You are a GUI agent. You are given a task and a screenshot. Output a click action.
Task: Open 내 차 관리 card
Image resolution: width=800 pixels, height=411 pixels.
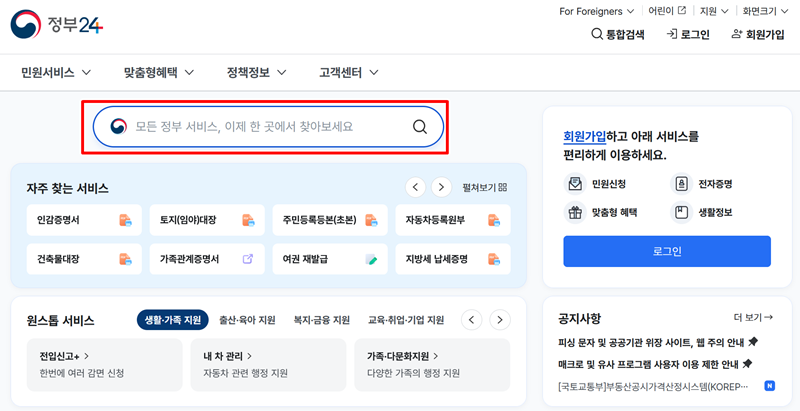click(x=268, y=365)
